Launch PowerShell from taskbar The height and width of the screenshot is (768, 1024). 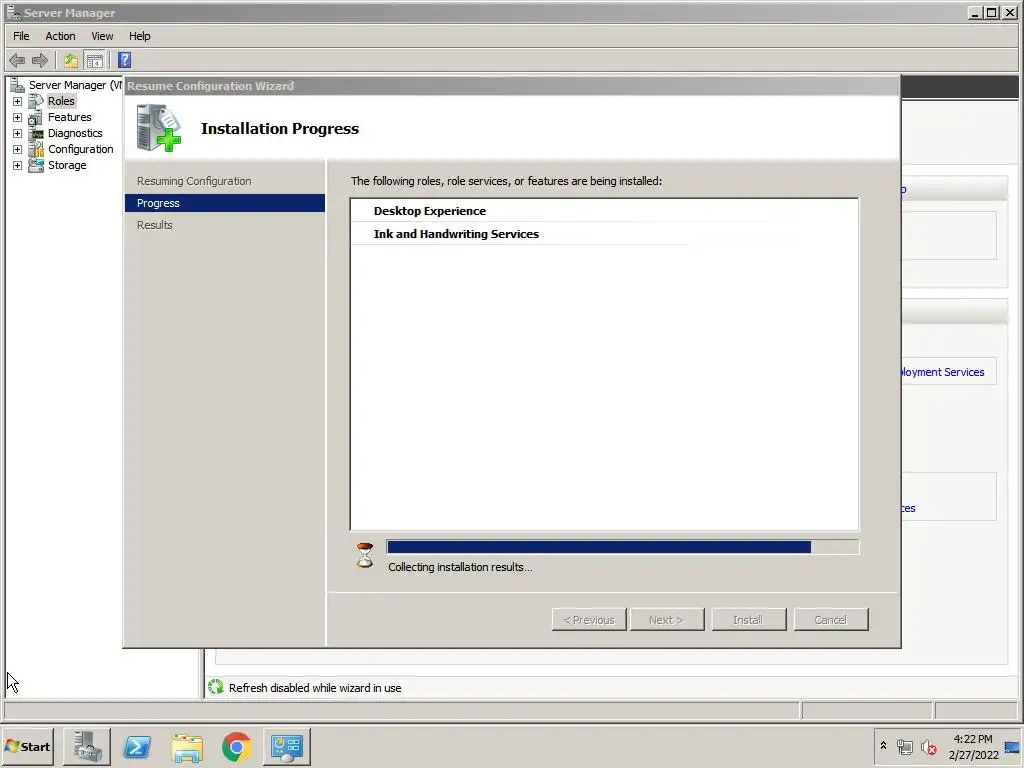[137, 746]
